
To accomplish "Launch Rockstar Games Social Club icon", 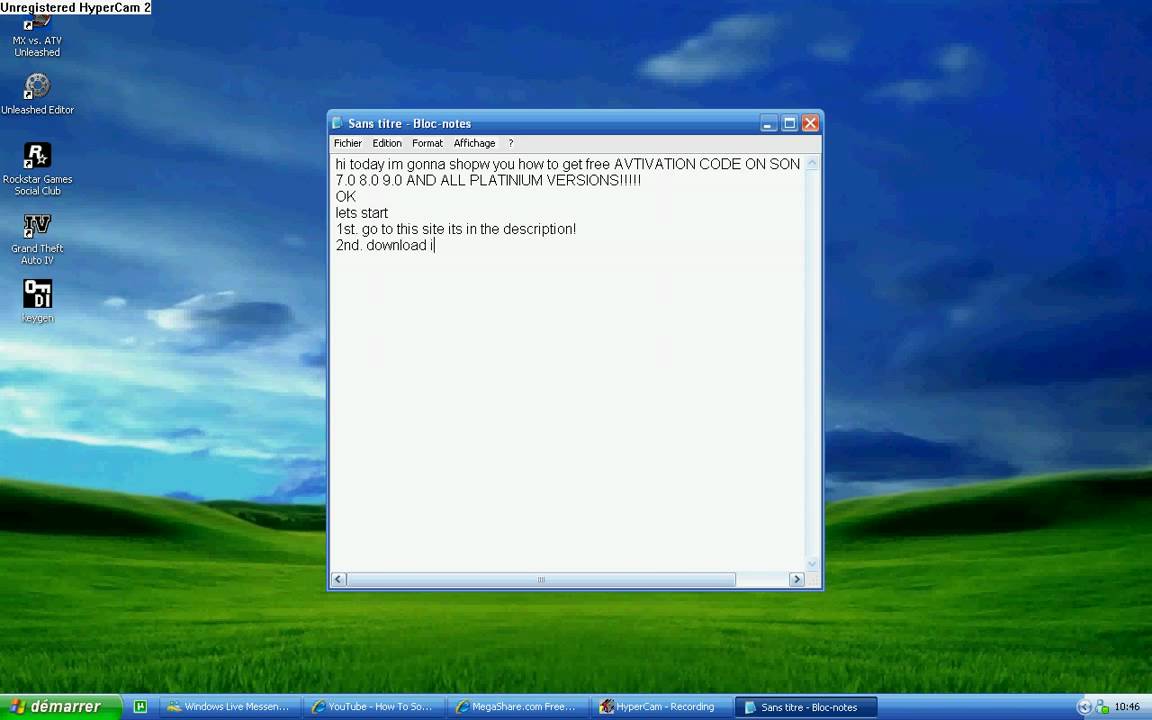I will point(37,169).
